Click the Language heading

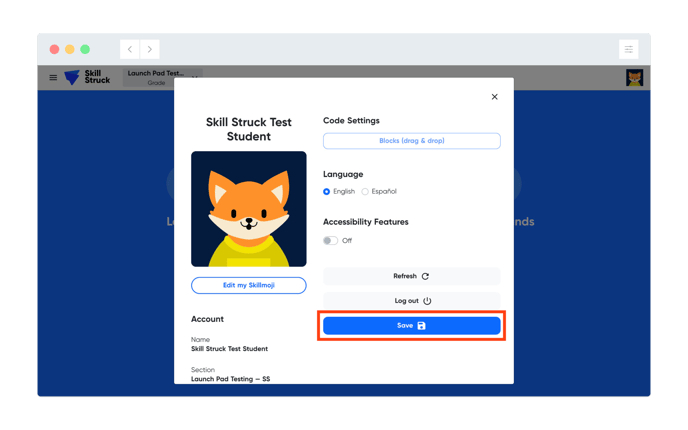[x=343, y=174]
